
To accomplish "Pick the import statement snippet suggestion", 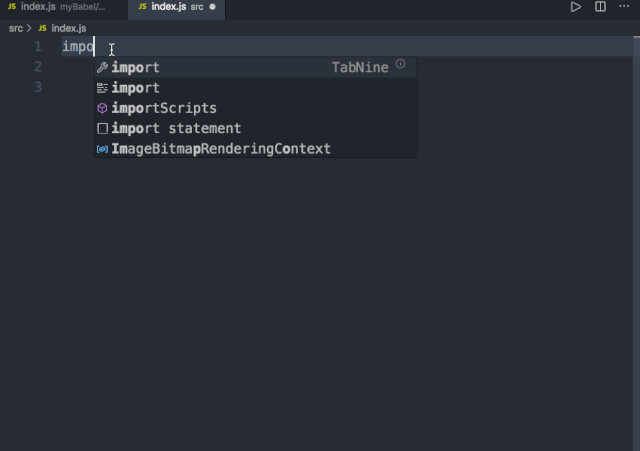I will 176,129.
